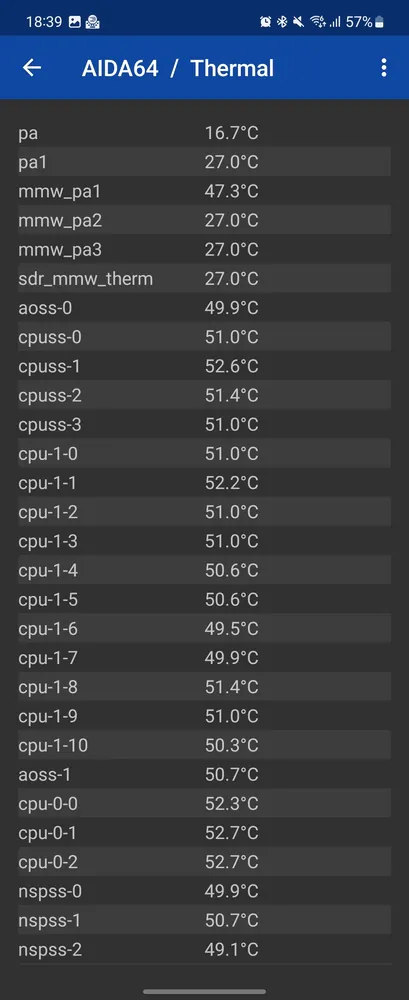Tap the Bluetooth status icon
Image resolution: width=409 pixels, height=1000 pixels.
pyautogui.click(x=282, y=22)
